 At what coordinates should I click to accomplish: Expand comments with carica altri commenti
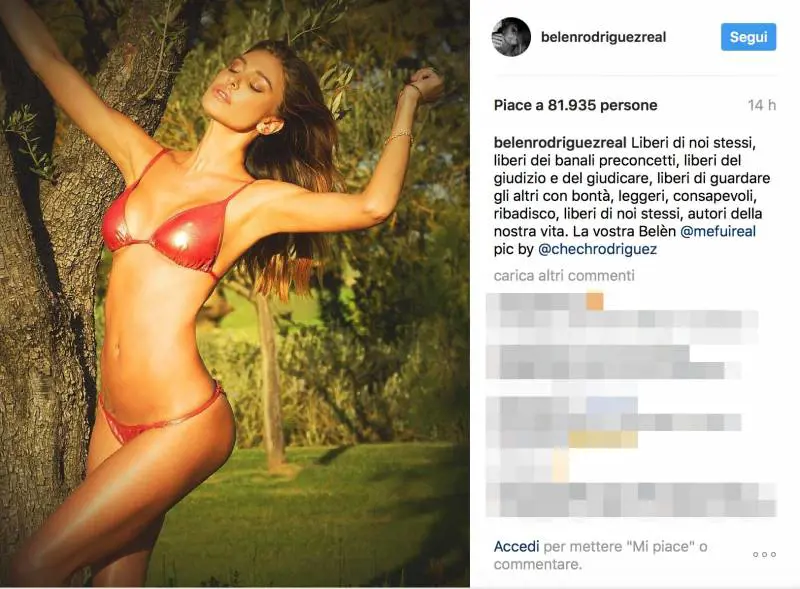(564, 276)
